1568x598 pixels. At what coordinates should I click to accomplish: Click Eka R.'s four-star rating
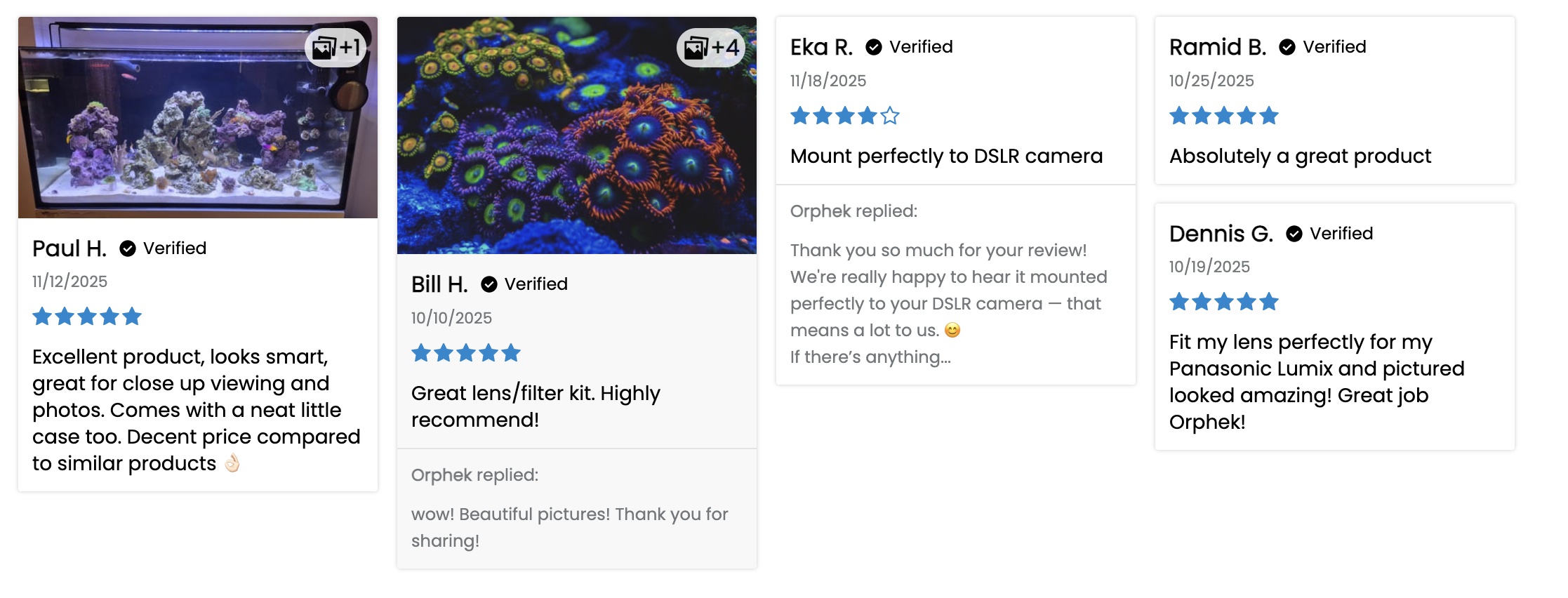click(x=844, y=116)
